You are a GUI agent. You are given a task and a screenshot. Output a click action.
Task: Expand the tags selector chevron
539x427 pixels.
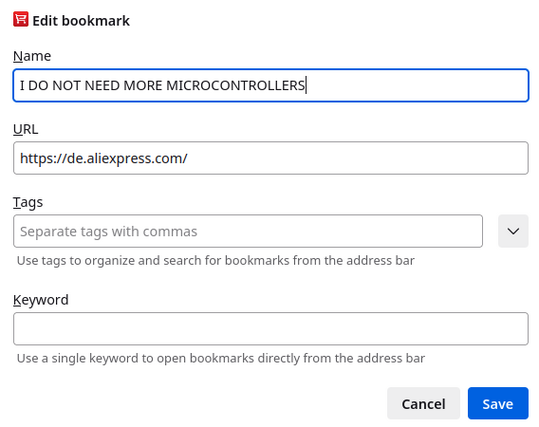513,231
